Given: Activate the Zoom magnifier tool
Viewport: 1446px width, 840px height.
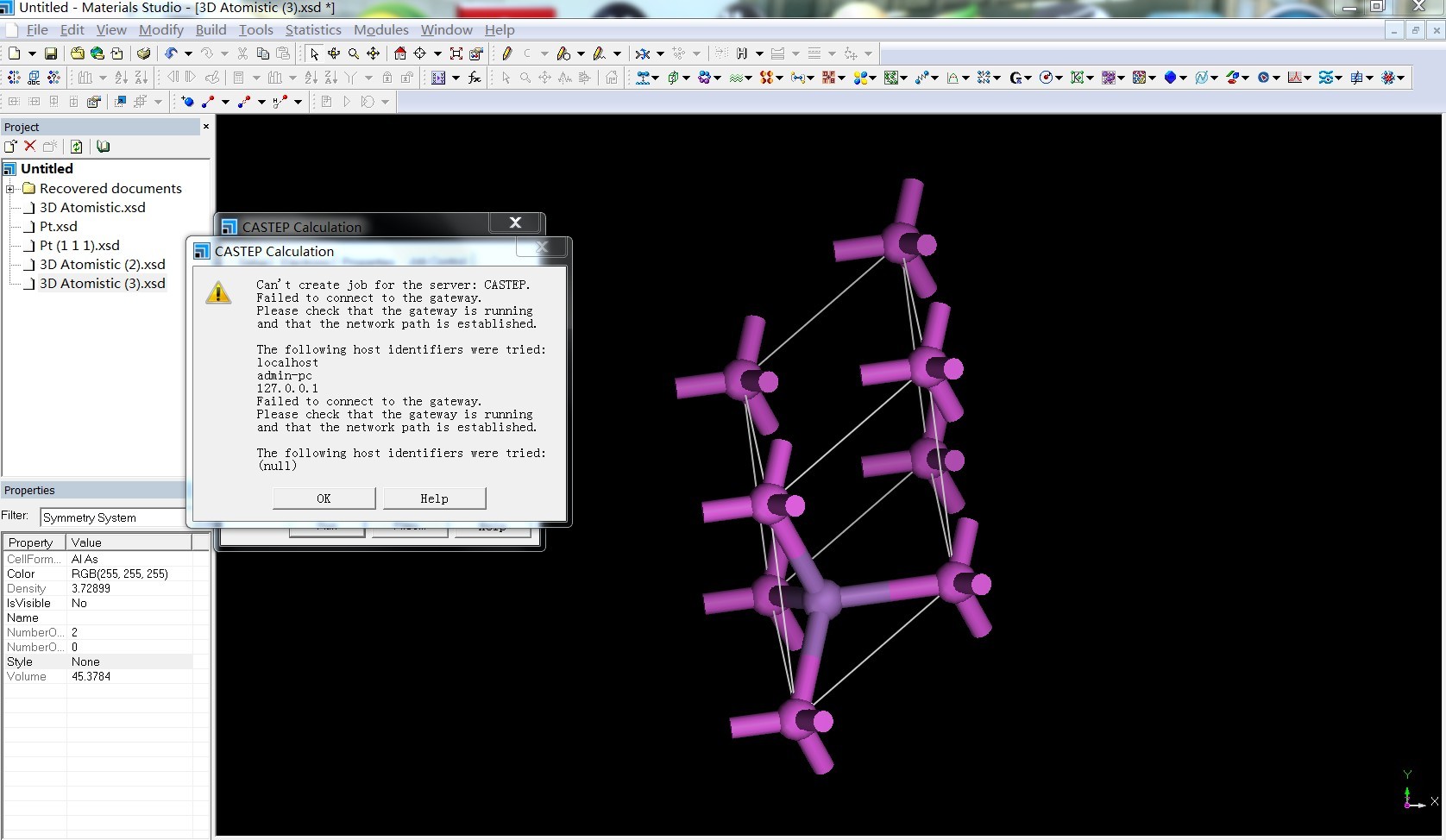Looking at the screenshot, I should pyautogui.click(x=354, y=53).
